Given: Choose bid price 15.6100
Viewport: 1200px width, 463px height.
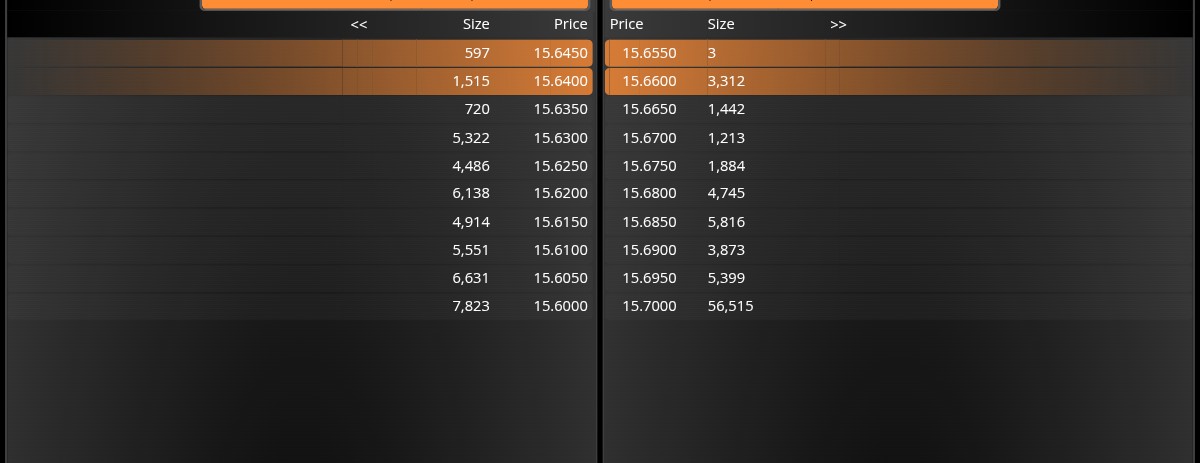Looking at the screenshot, I should coord(560,250).
